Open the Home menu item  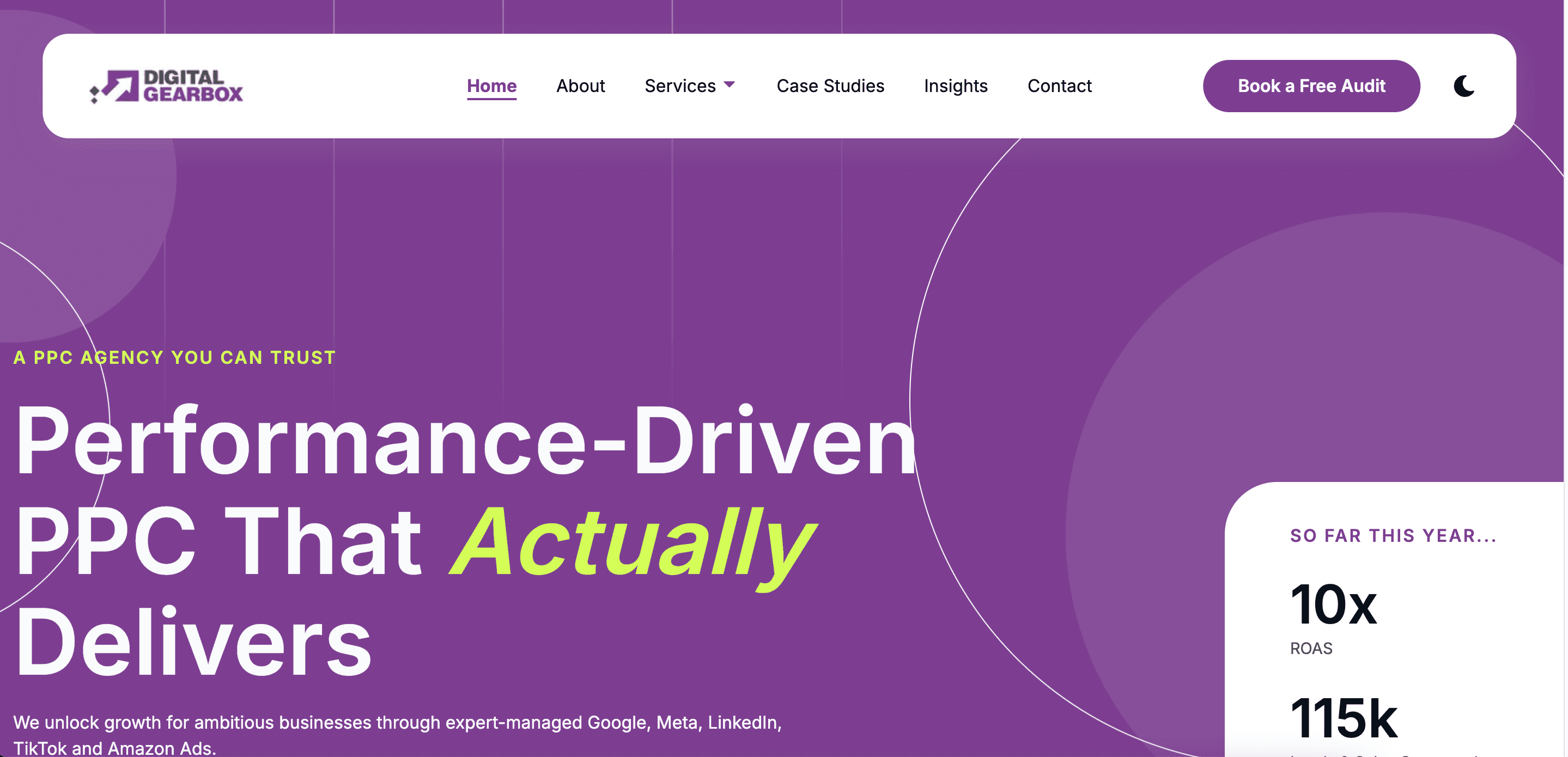[x=491, y=86]
